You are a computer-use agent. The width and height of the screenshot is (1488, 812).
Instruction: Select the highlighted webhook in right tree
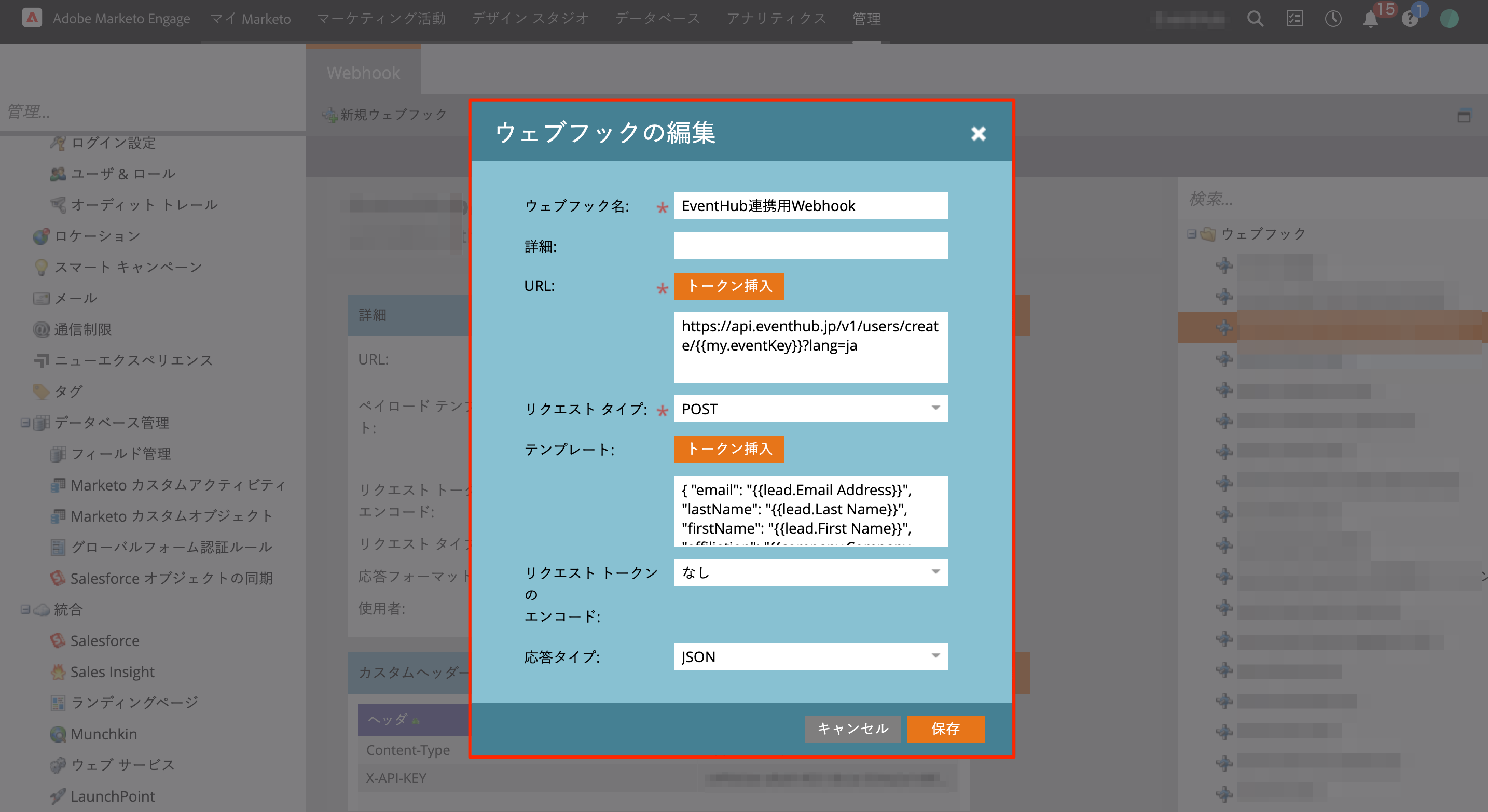1332,327
